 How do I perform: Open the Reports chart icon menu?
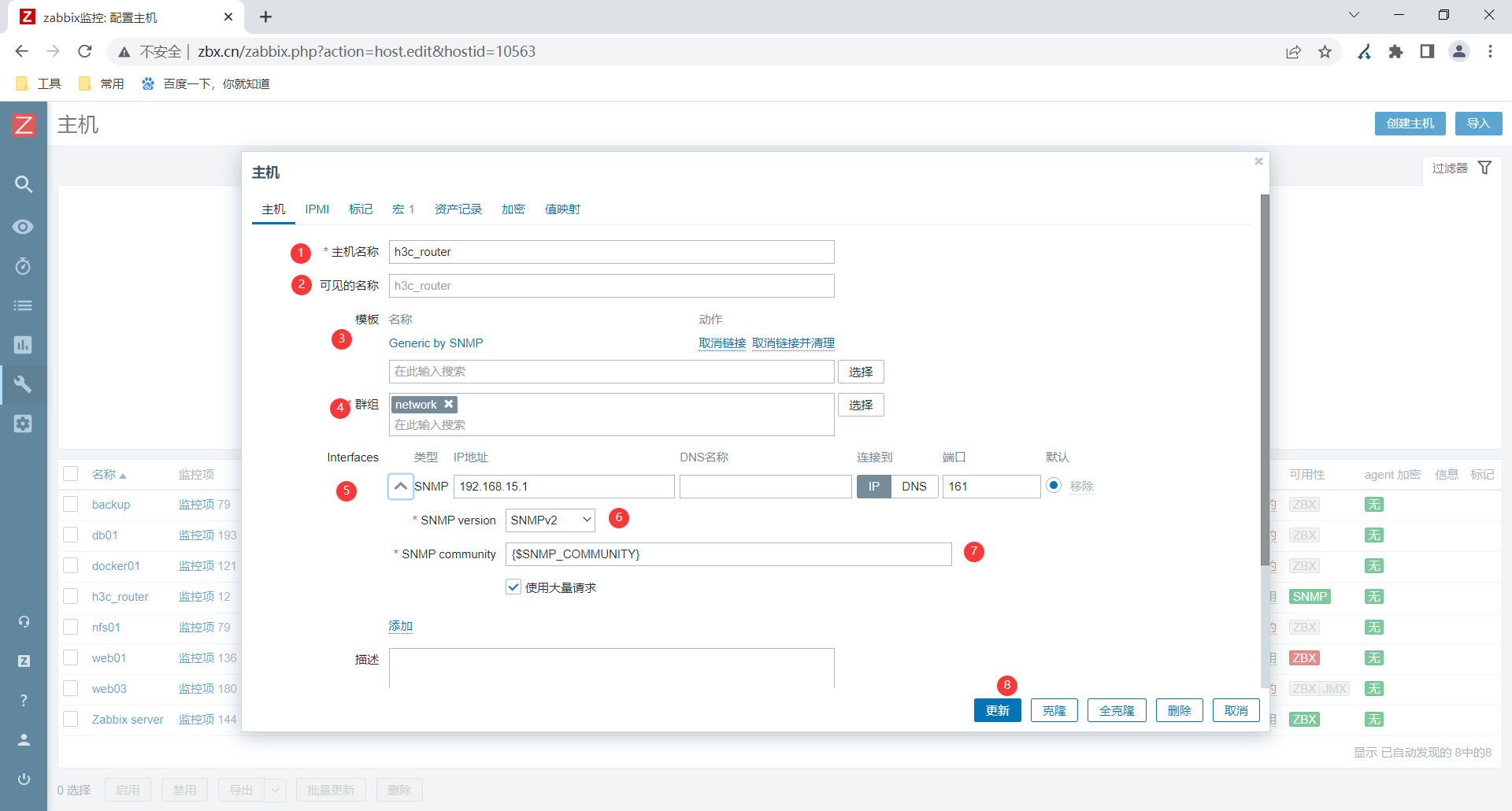pos(24,345)
